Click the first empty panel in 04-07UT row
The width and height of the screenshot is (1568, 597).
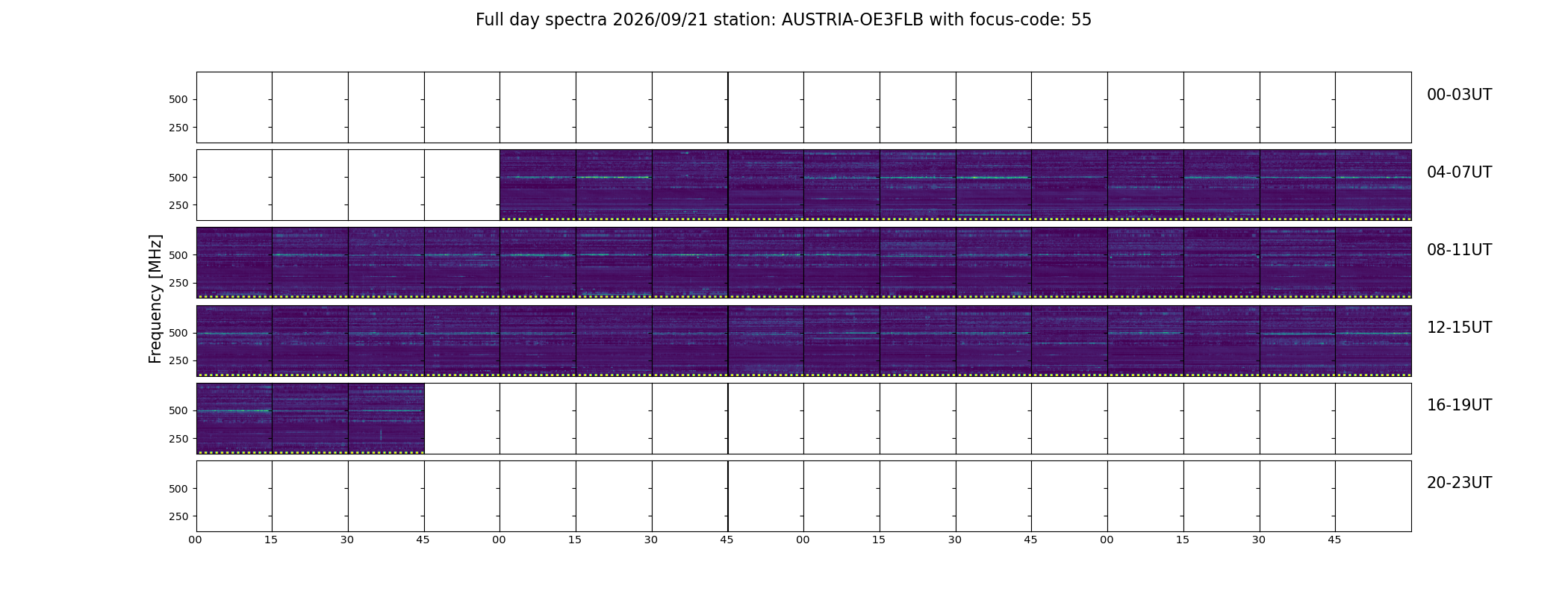(234, 185)
